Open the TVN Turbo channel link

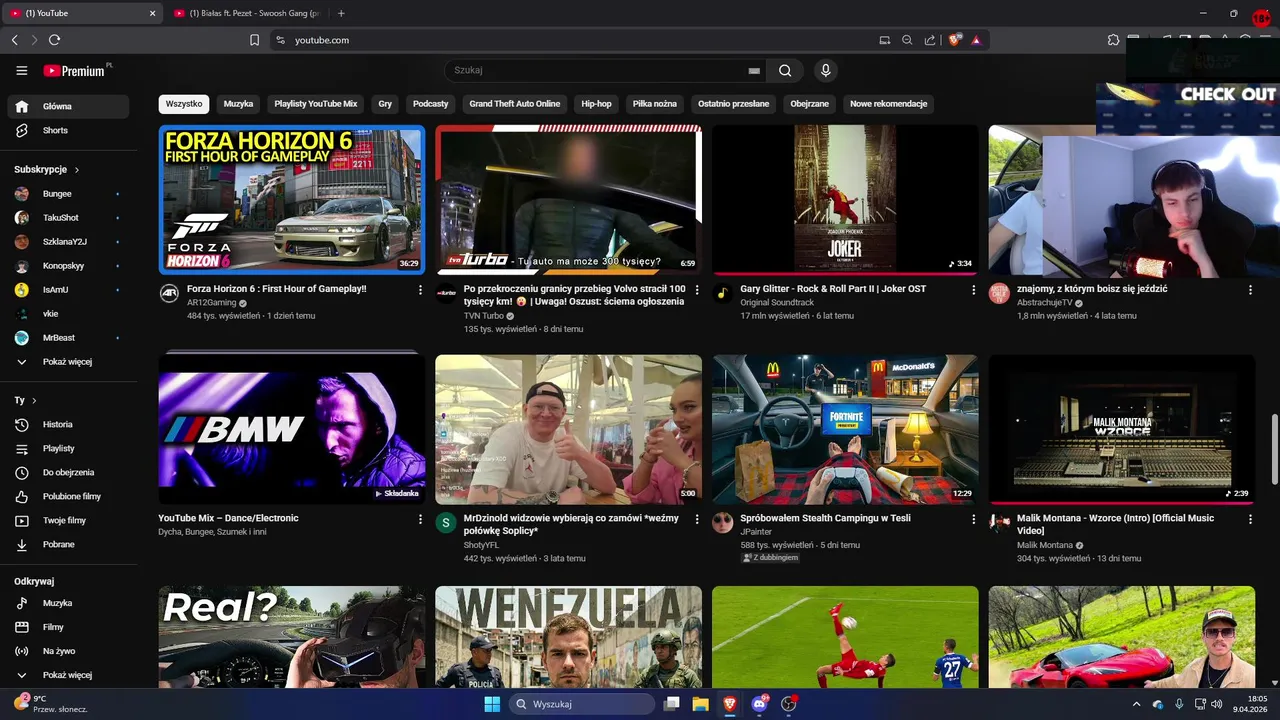pyautogui.click(x=484, y=316)
